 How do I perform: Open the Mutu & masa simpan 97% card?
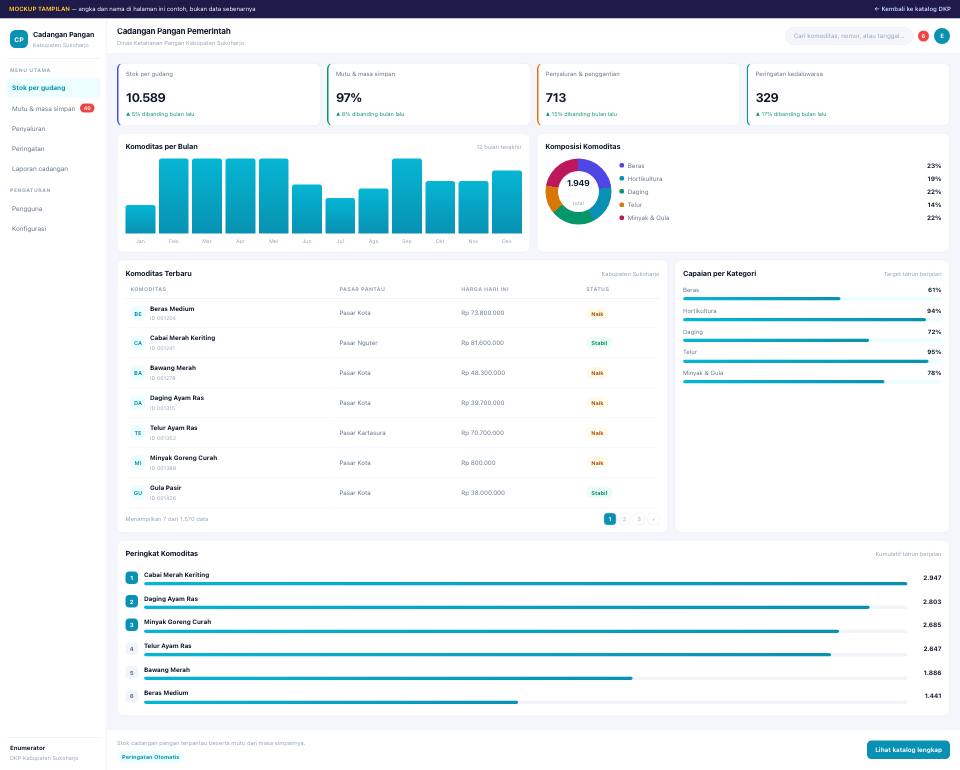[429, 94]
